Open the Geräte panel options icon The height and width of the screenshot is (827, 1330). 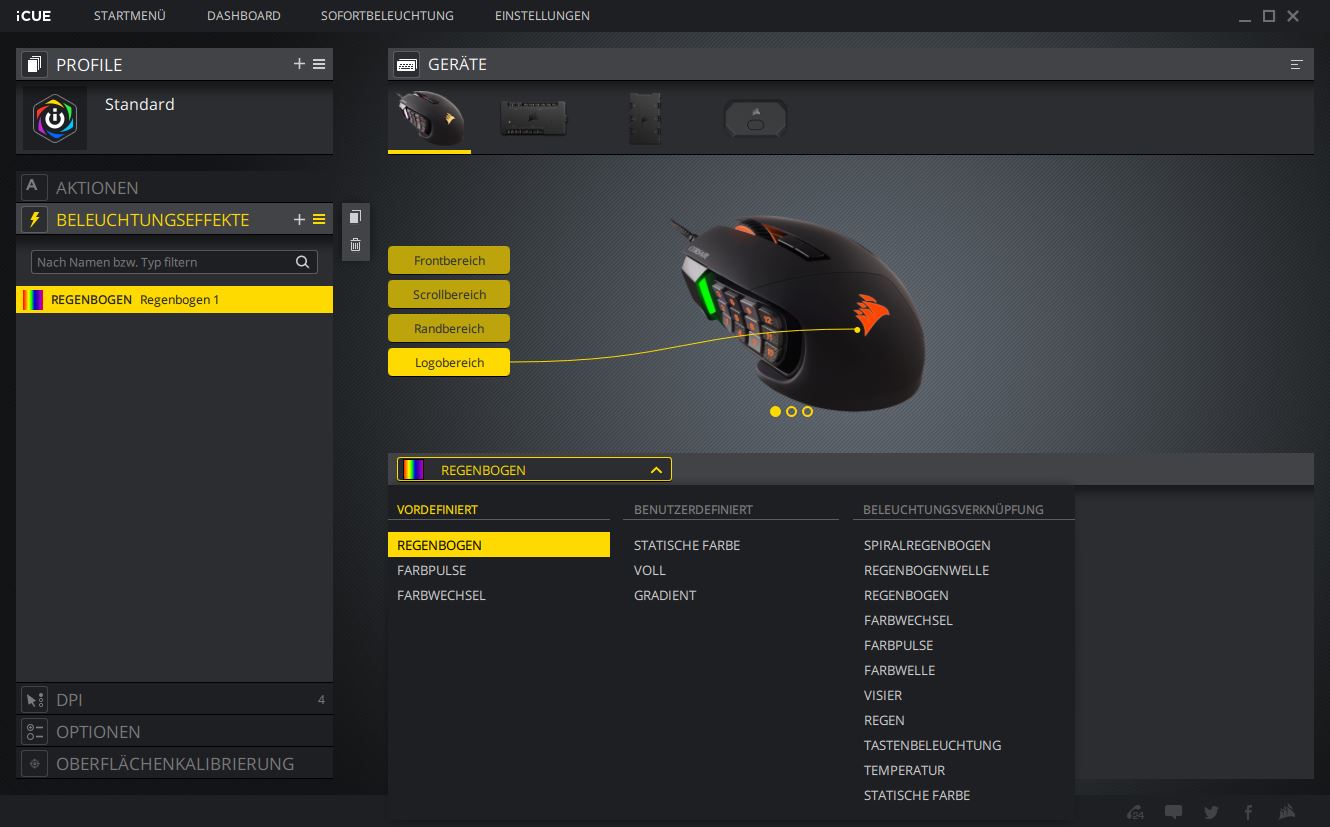(1297, 64)
